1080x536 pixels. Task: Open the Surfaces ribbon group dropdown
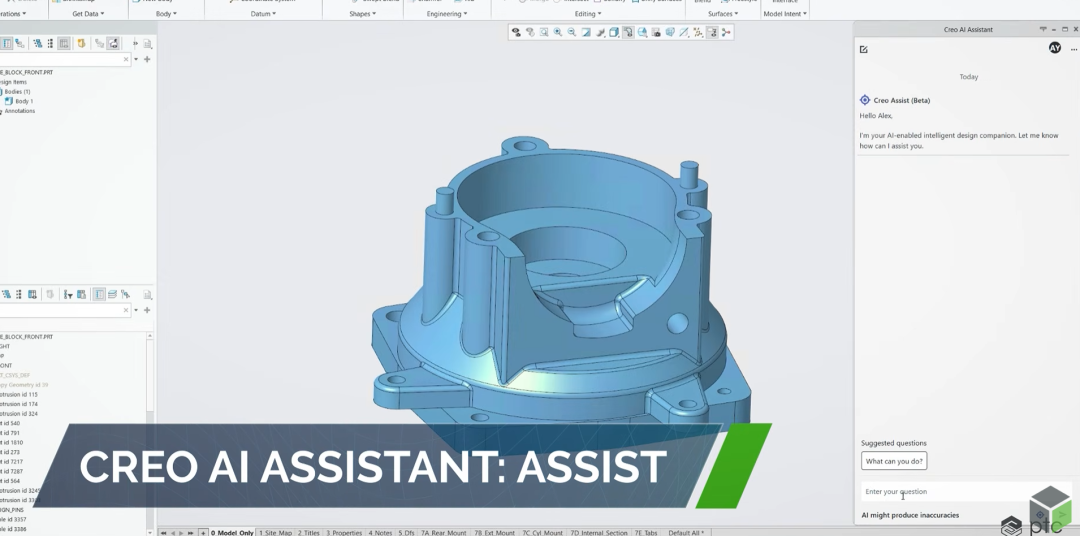[723, 14]
